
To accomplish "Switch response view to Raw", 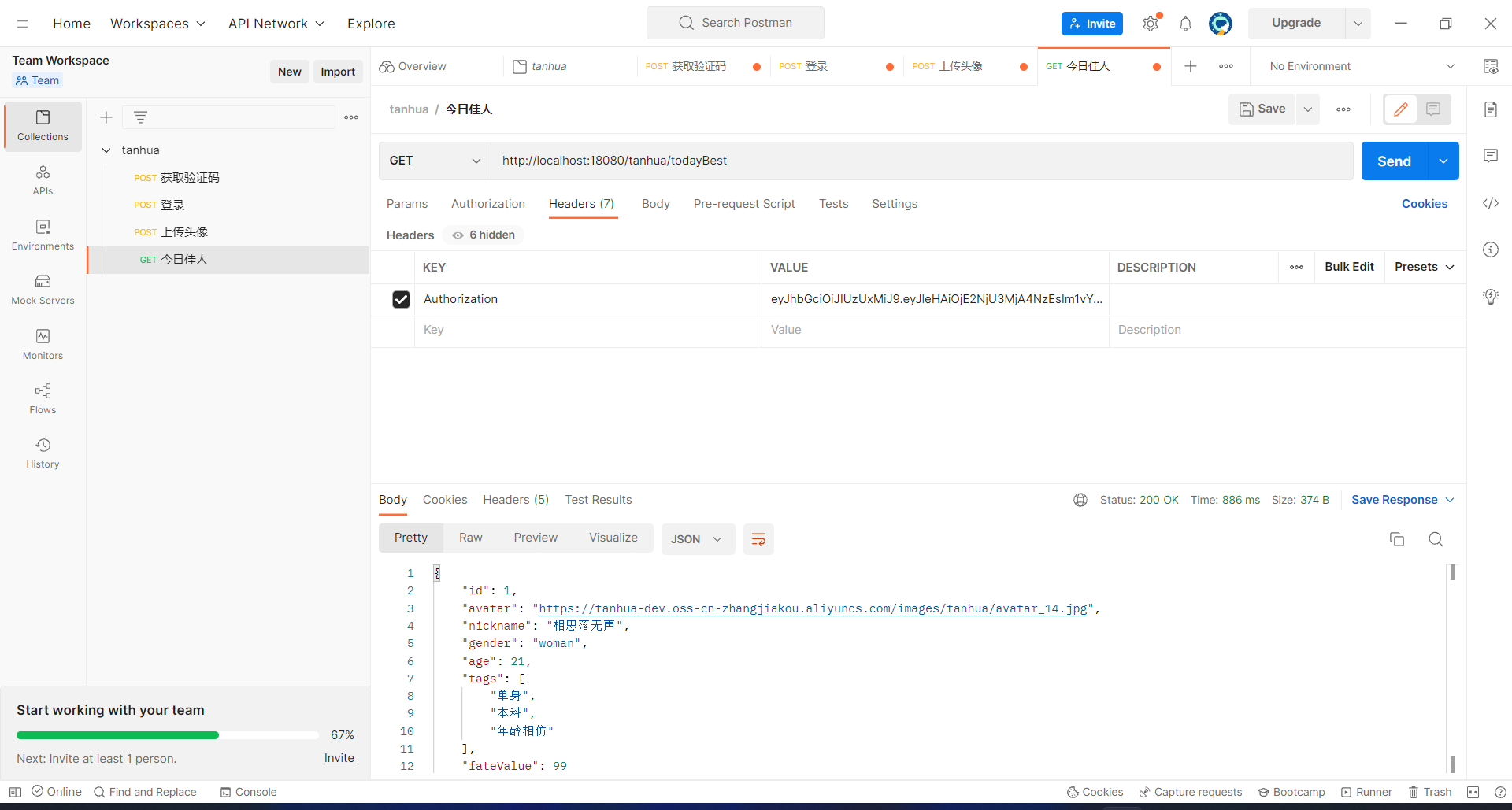I will (x=471, y=538).
